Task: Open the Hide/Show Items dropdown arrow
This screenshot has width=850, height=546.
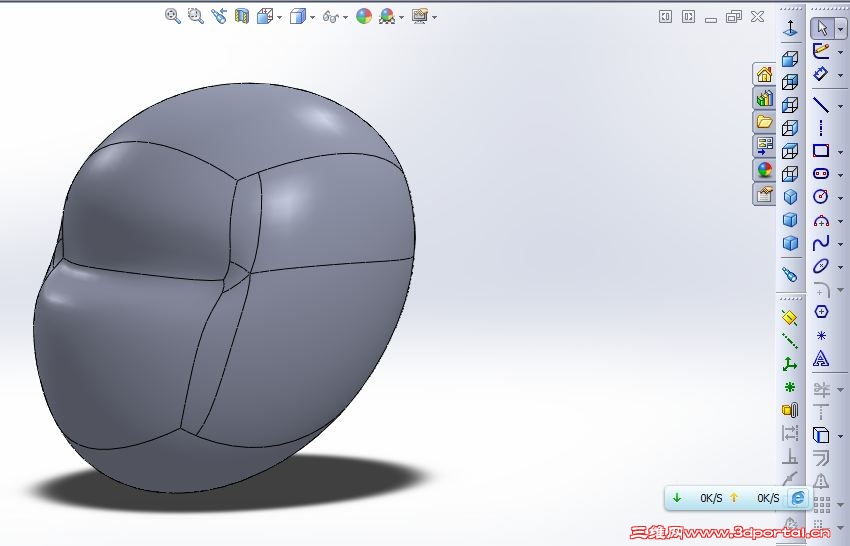Action: pyautogui.click(x=345, y=17)
